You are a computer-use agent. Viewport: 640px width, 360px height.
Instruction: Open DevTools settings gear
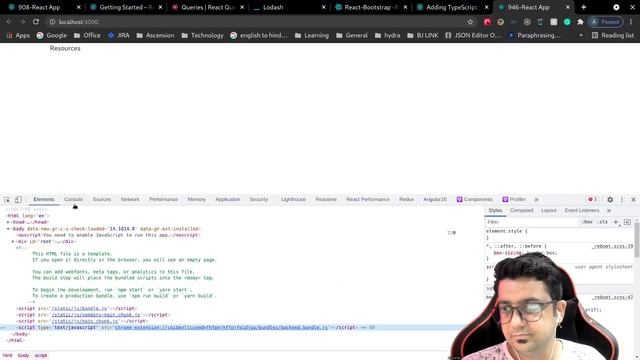point(610,200)
